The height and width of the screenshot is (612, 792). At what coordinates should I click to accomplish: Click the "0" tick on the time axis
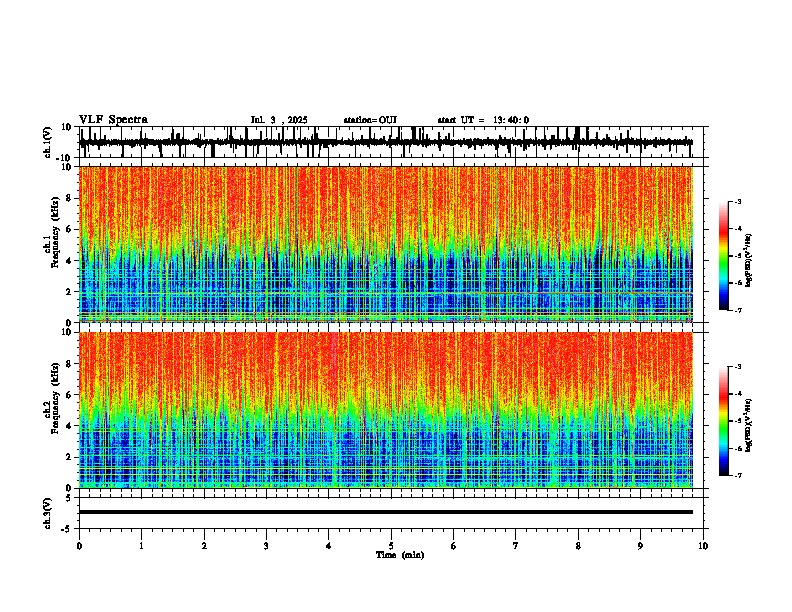click(x=79, y=546)
